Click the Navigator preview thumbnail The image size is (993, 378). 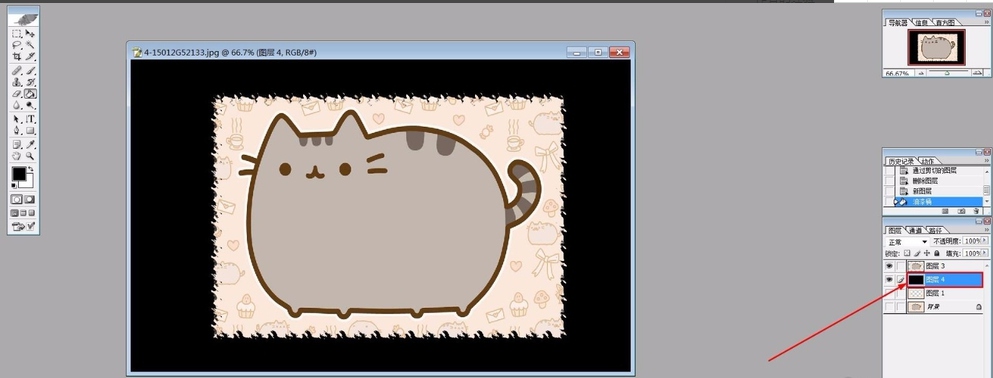click(x=936, y=47)
